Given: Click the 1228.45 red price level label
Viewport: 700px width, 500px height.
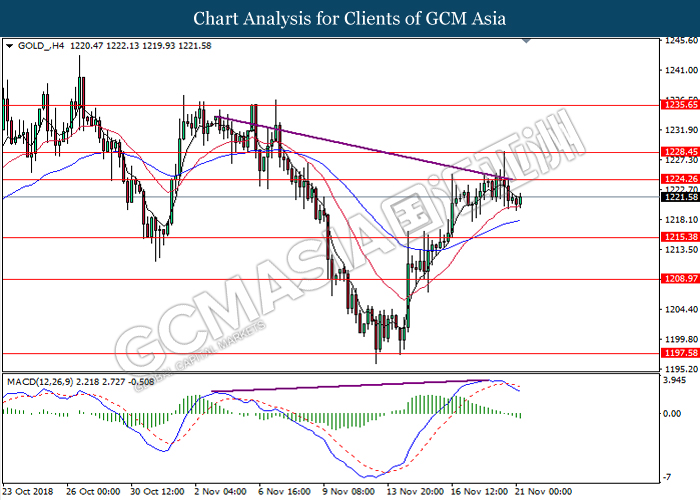Looking at the screenshot, I should click(681, 152).
